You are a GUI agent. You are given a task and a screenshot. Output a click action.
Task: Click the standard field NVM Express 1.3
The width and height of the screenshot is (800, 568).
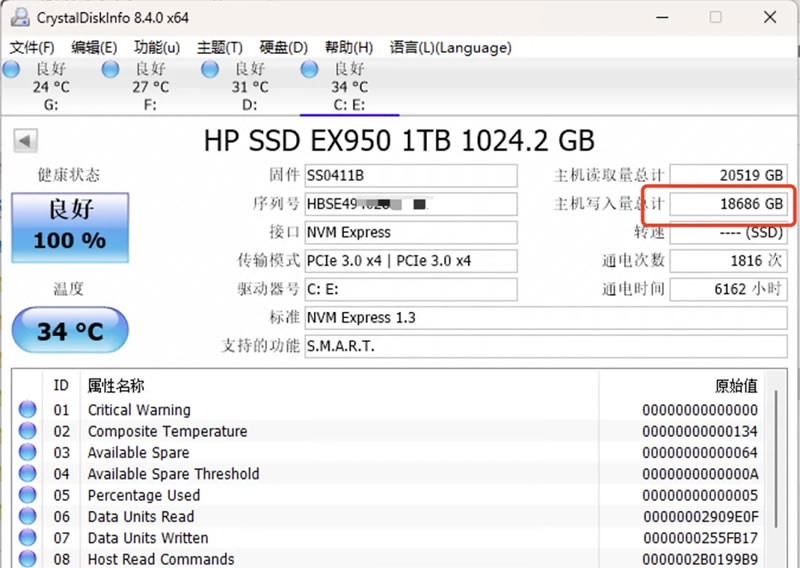[x=546, y=318]
